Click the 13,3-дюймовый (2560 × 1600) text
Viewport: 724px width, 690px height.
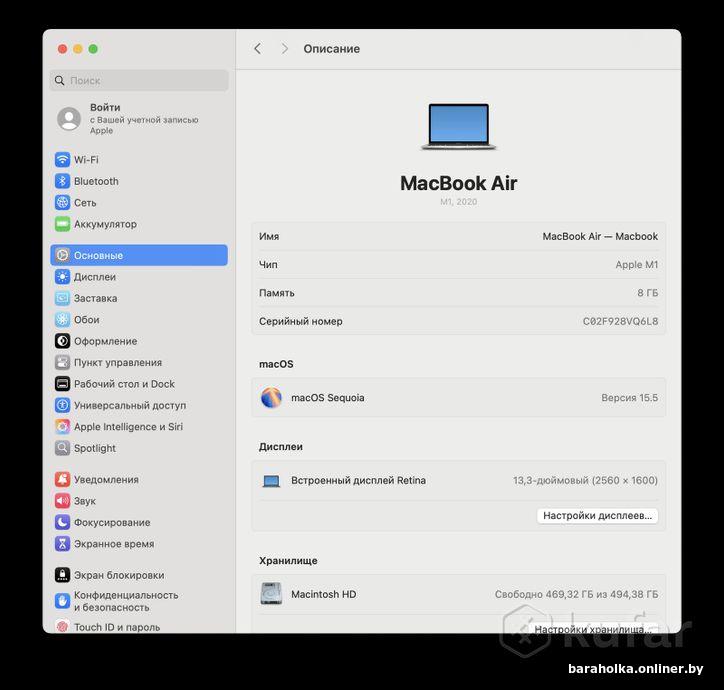(585, 480)
